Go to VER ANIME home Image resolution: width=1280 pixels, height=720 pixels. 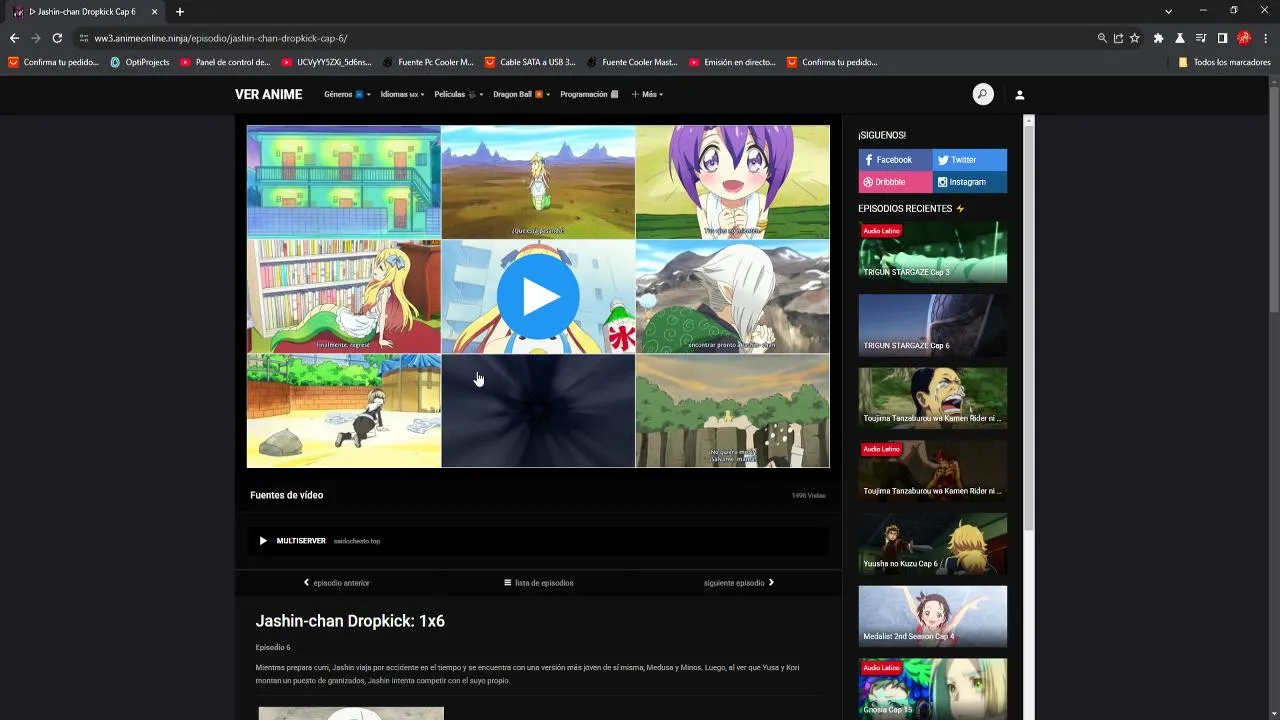(268, 95)
